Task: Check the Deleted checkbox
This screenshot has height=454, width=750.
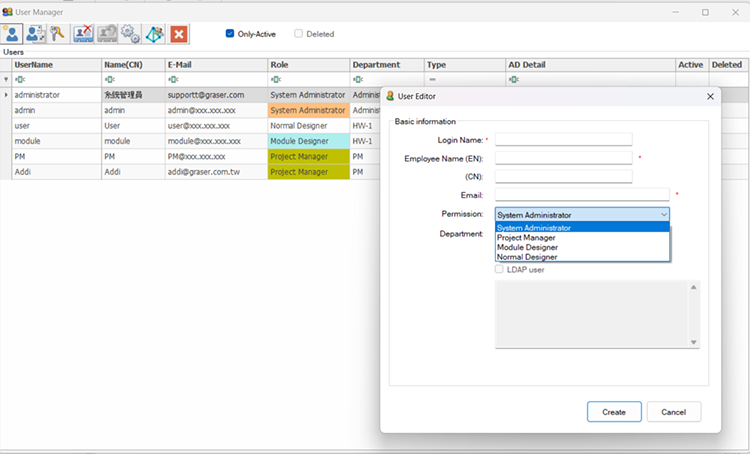Action: coord(298,33)
